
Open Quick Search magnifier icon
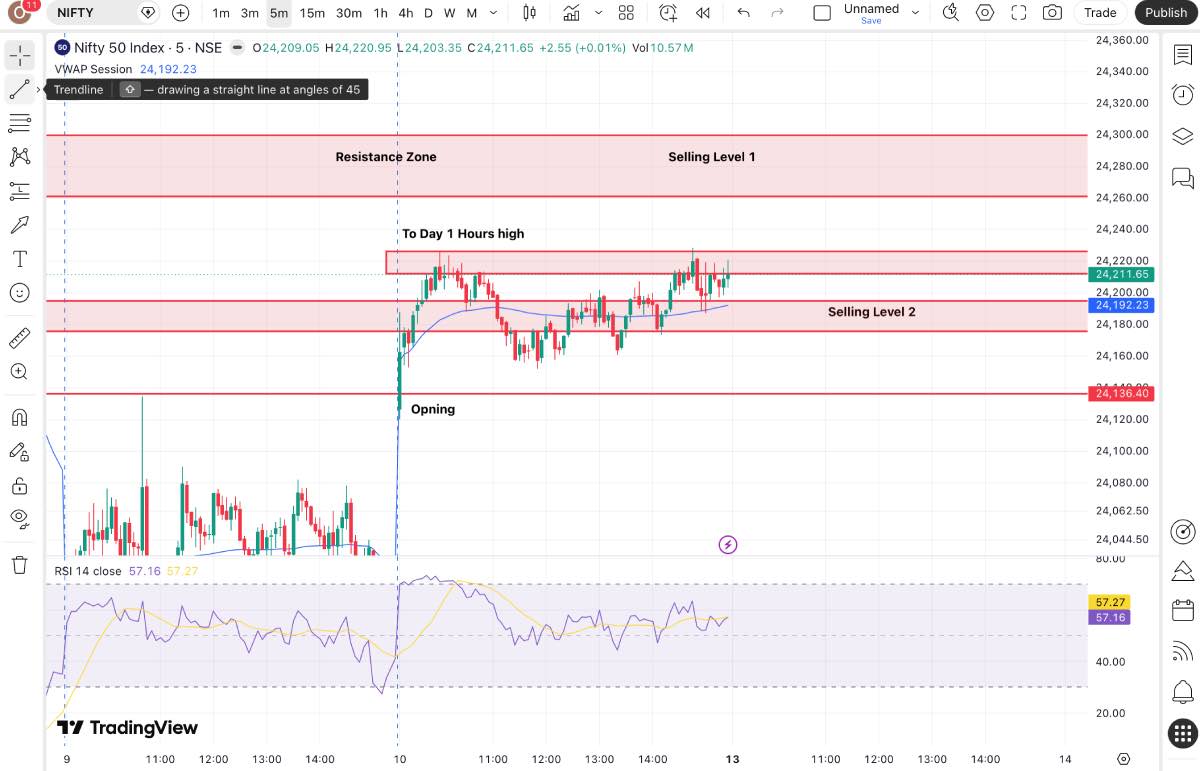(x=950, y=13)
